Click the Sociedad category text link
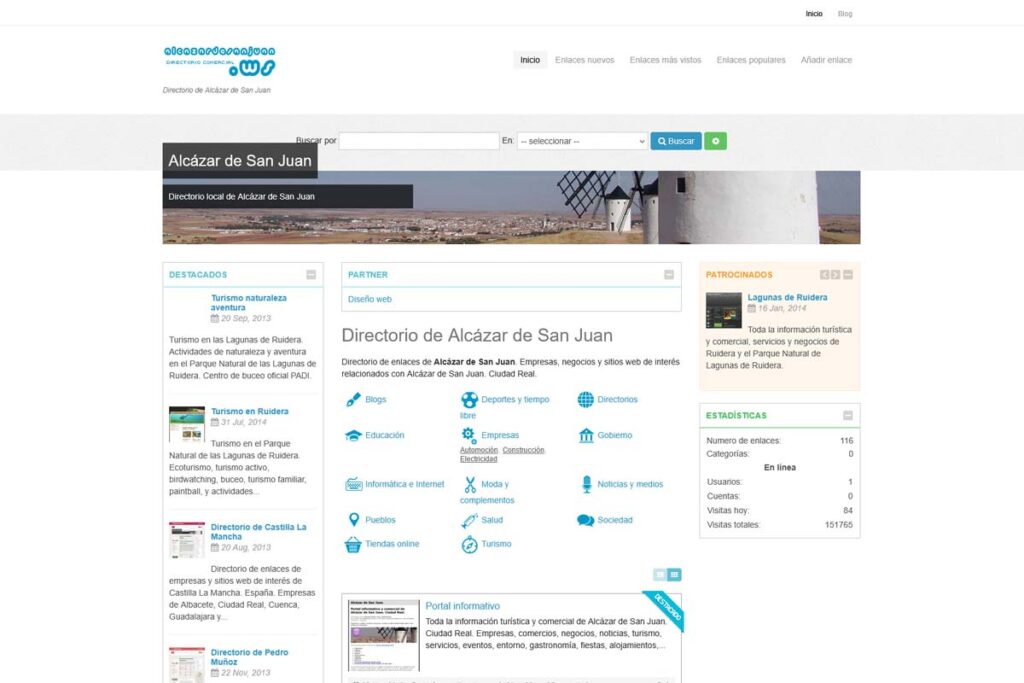This screenshot has height=683, width=1024. [x=615, y=520]
